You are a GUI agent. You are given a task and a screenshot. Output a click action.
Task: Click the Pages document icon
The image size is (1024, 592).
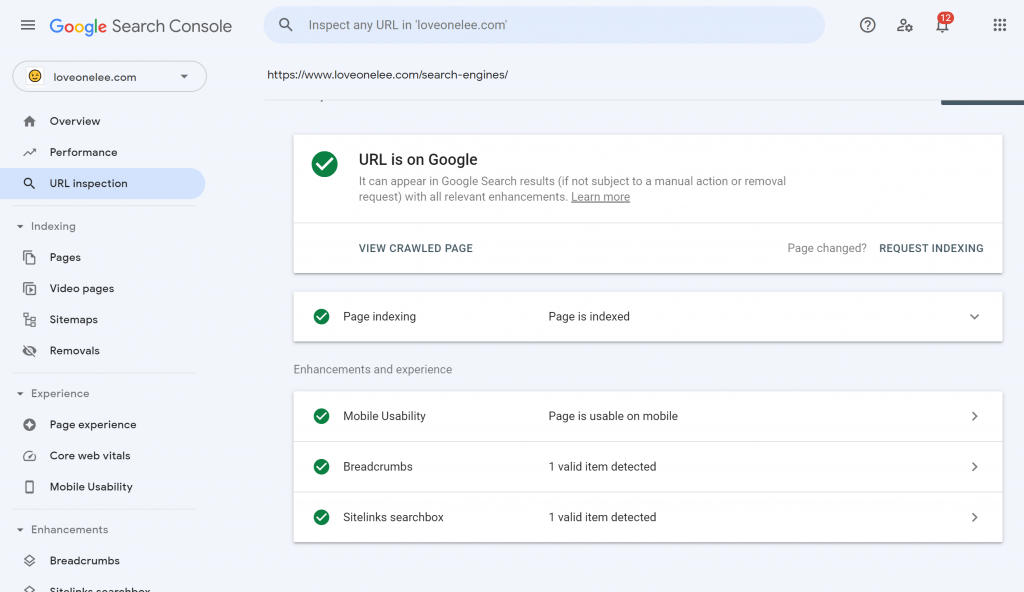pos(29,257)
